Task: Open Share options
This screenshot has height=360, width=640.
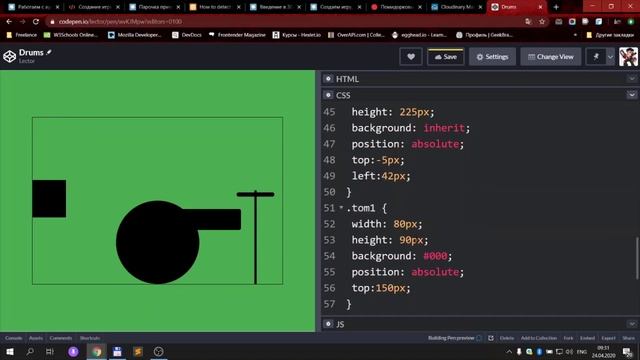Action: [629, 338]
